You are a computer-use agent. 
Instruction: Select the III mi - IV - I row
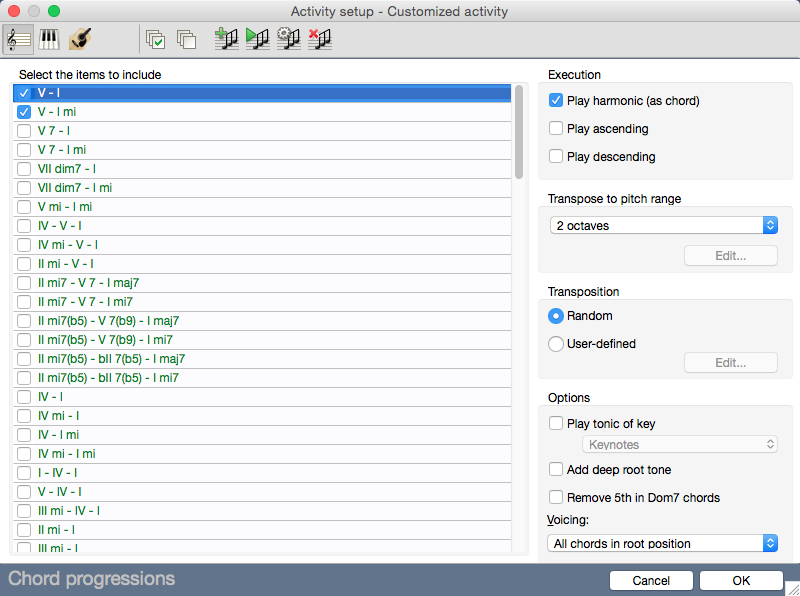tap(262, 511)
